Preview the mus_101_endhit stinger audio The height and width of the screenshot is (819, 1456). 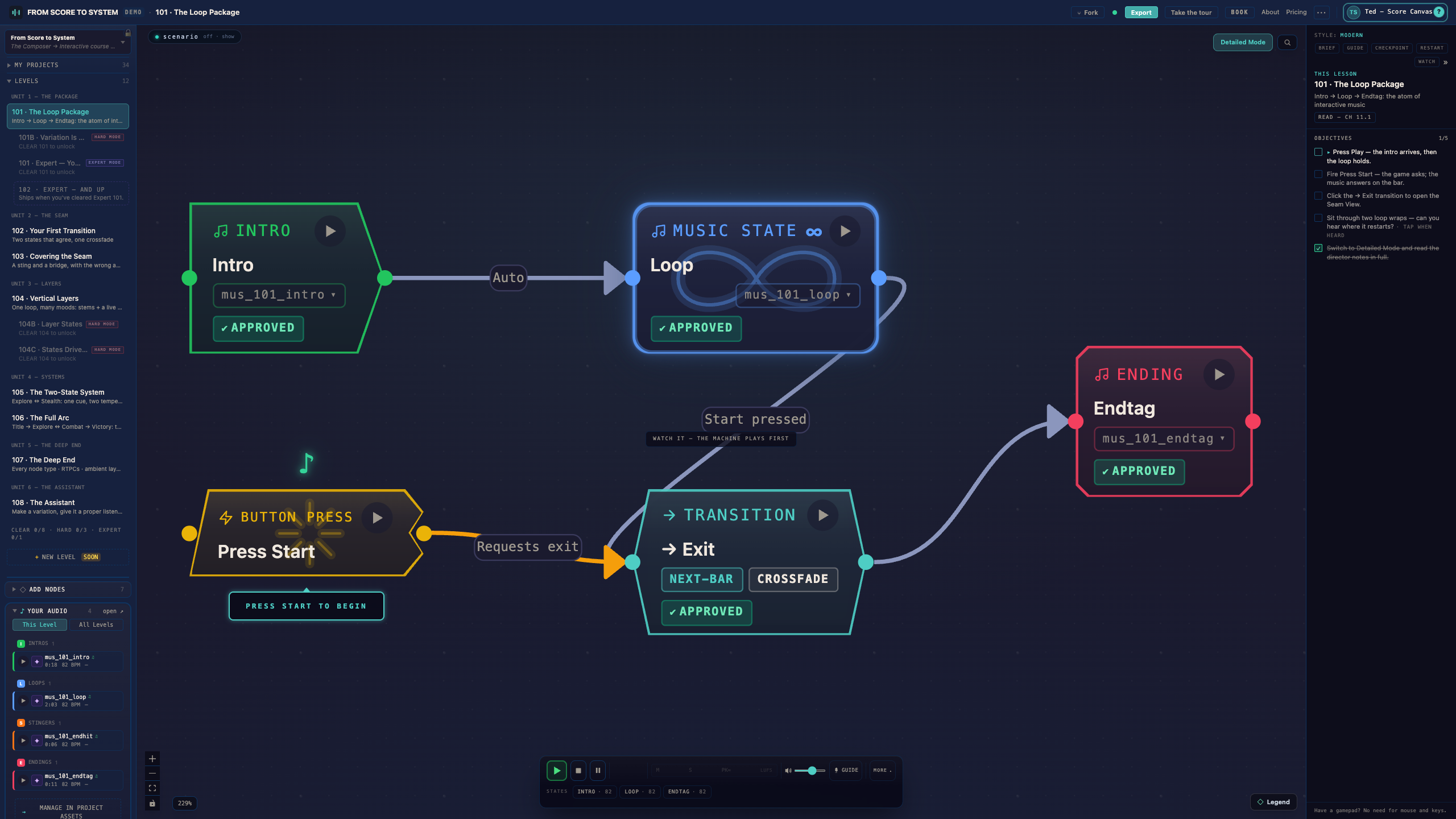[x=23, y=741]
